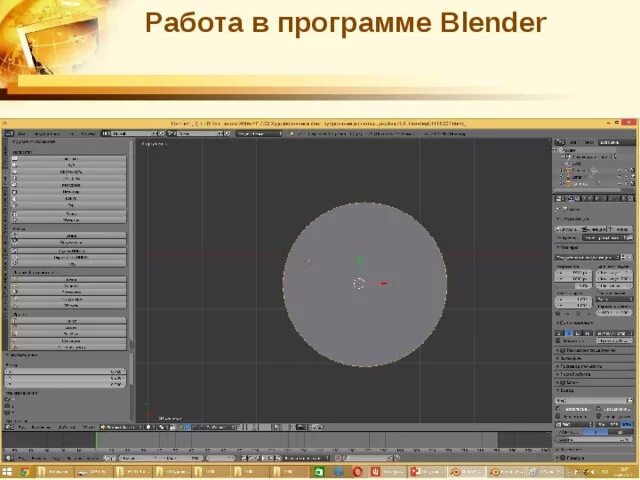Click the Audio render button

point(620,229)
